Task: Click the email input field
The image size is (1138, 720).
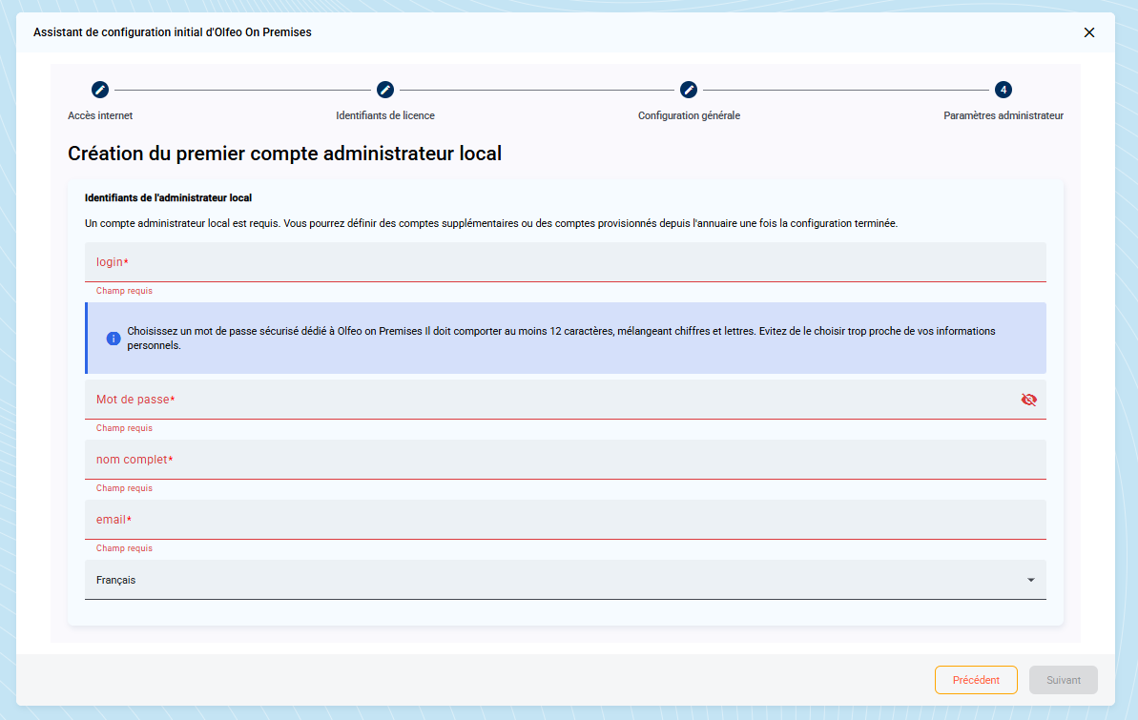Action: pyautogui.click(x=565, y=520)
